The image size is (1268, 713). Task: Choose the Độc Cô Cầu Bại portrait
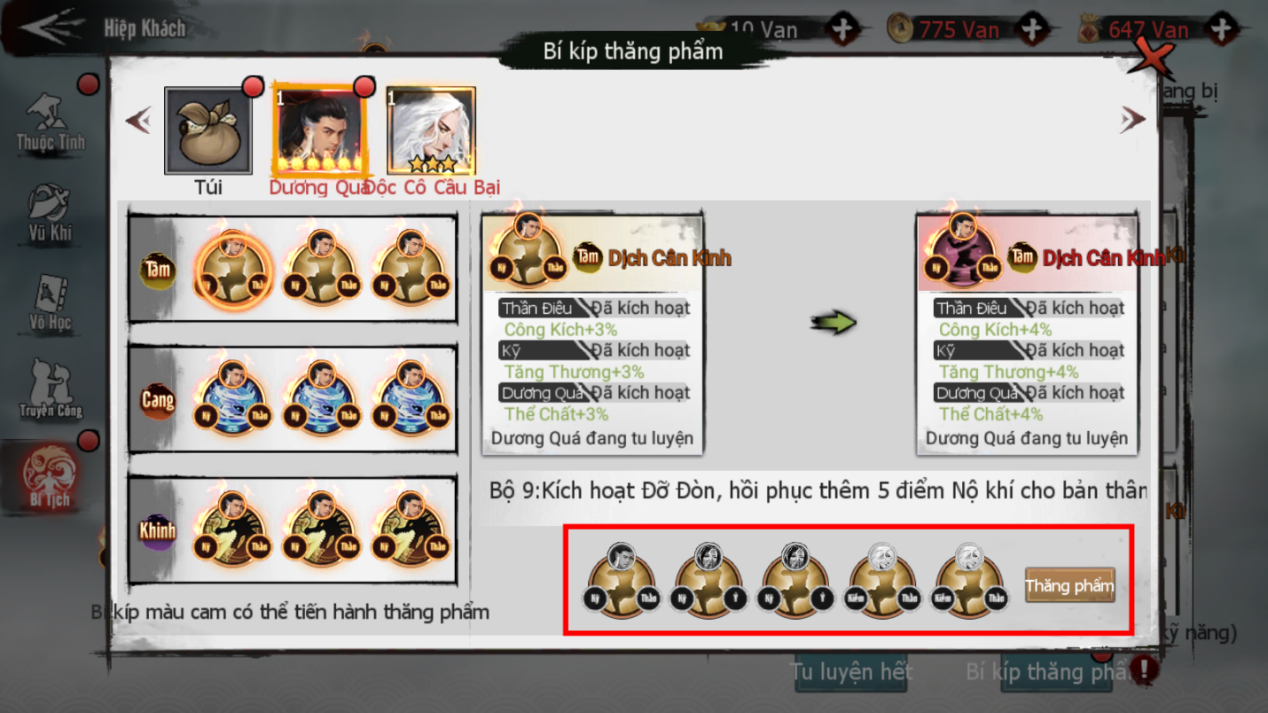[431, 131]
